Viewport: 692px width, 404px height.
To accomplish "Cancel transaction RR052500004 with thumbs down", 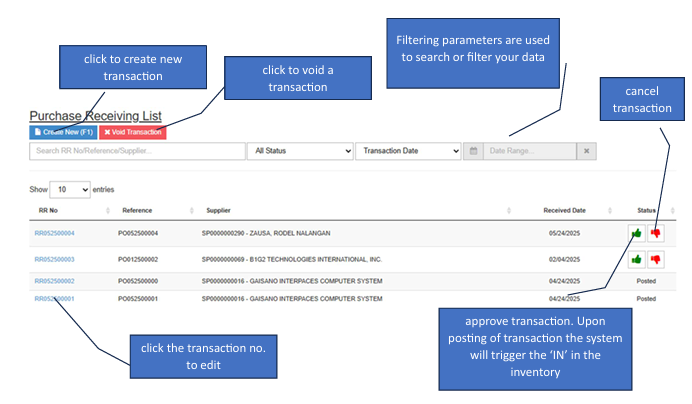I will point(655,233).
